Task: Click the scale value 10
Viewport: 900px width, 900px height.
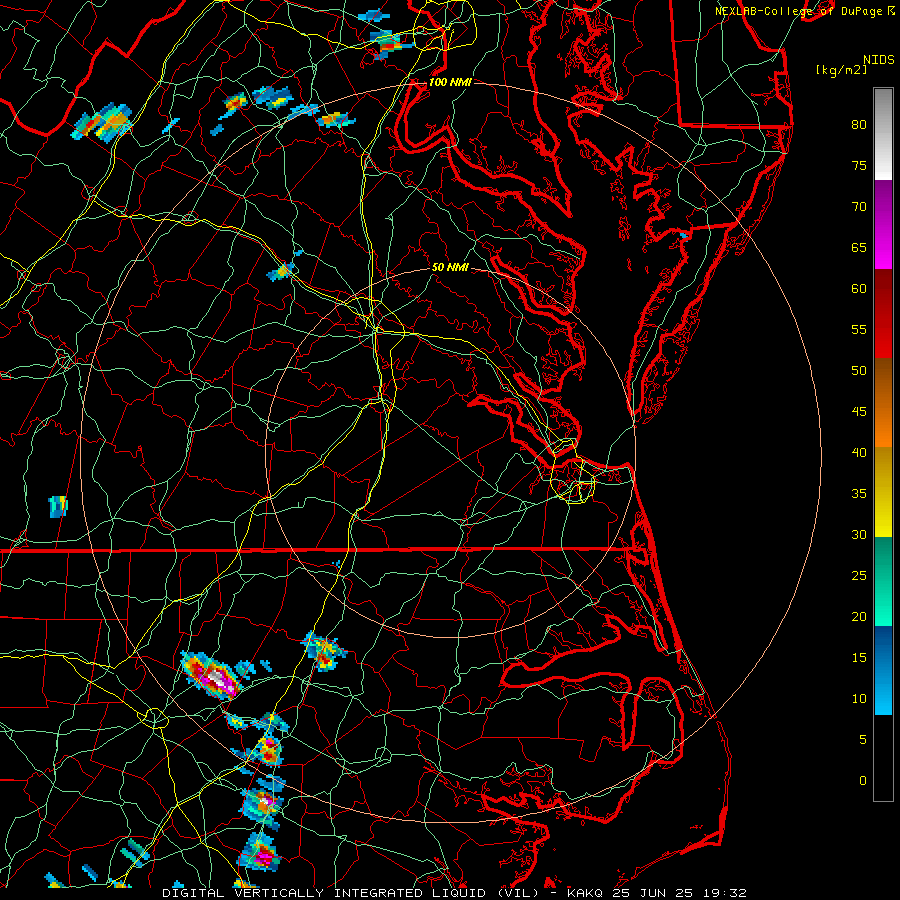Action: click(859, 699)
